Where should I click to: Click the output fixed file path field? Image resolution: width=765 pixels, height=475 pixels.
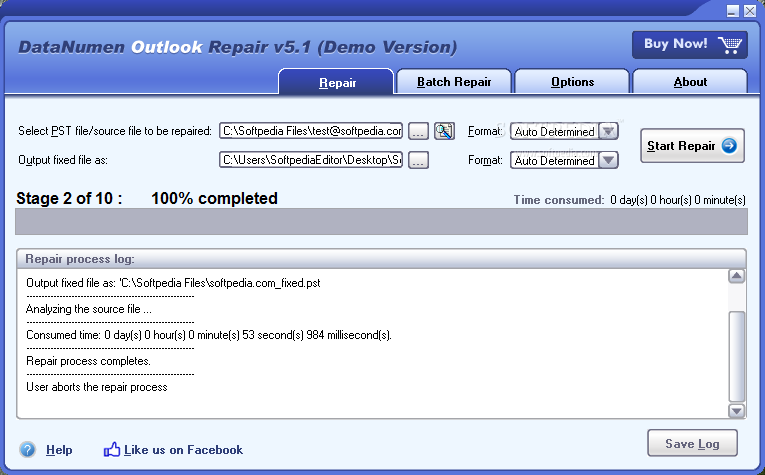tap(311, 159)
